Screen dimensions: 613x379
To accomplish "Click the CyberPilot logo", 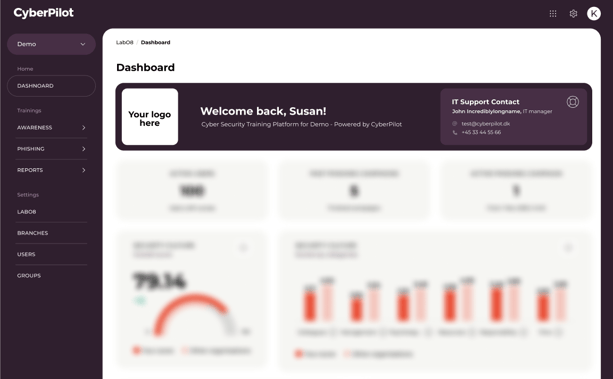I will 43,13.
